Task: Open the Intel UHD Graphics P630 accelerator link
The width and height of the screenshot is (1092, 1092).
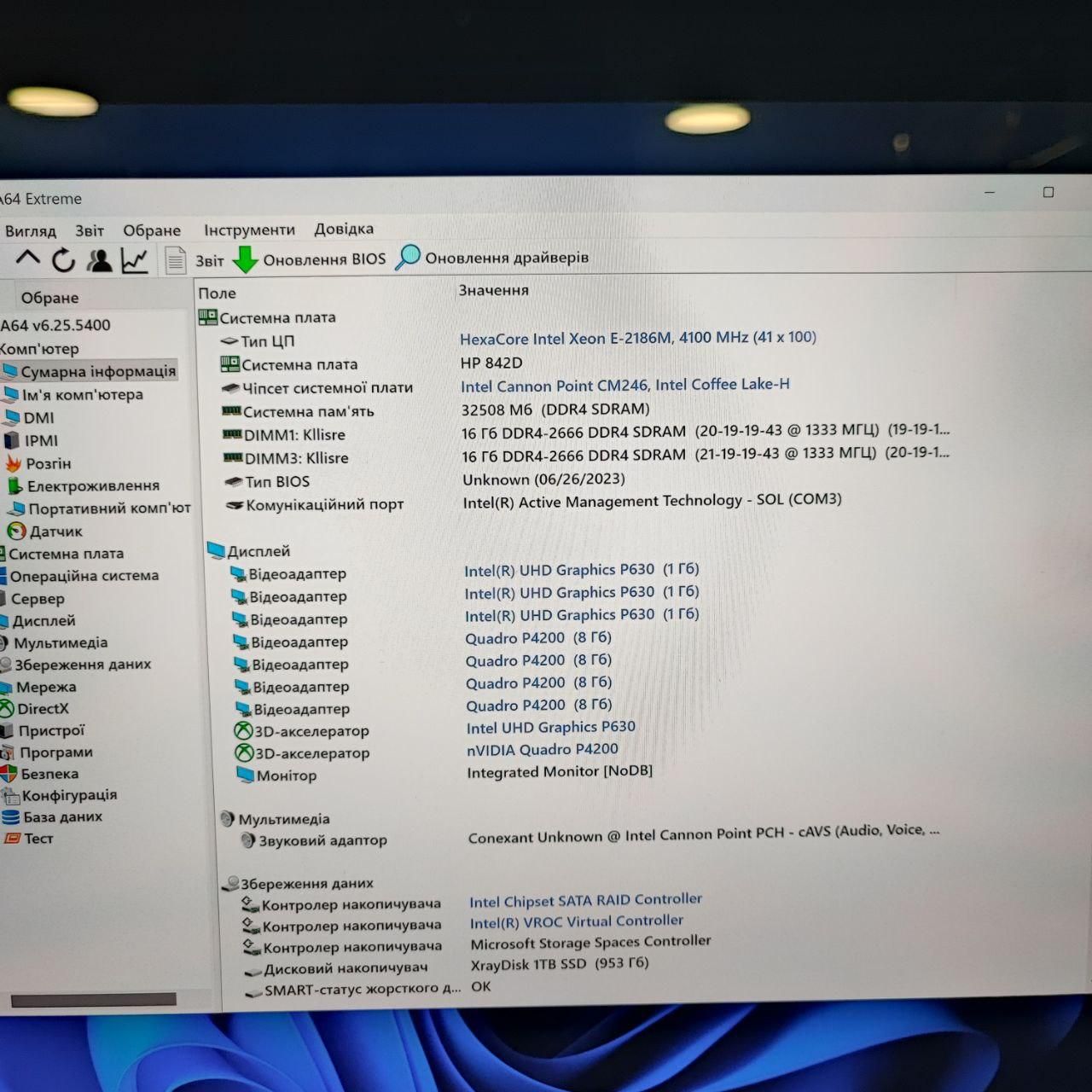Action: 551,727
